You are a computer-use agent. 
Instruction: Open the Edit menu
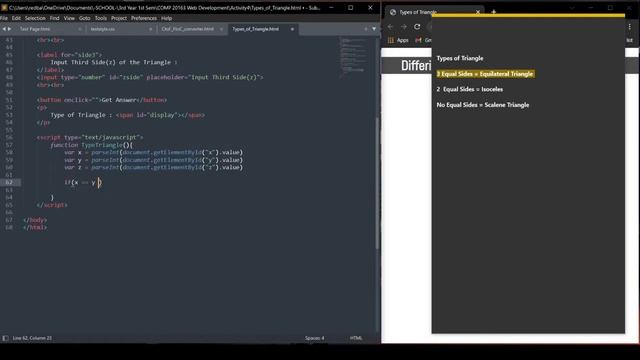tap(16, 18)
